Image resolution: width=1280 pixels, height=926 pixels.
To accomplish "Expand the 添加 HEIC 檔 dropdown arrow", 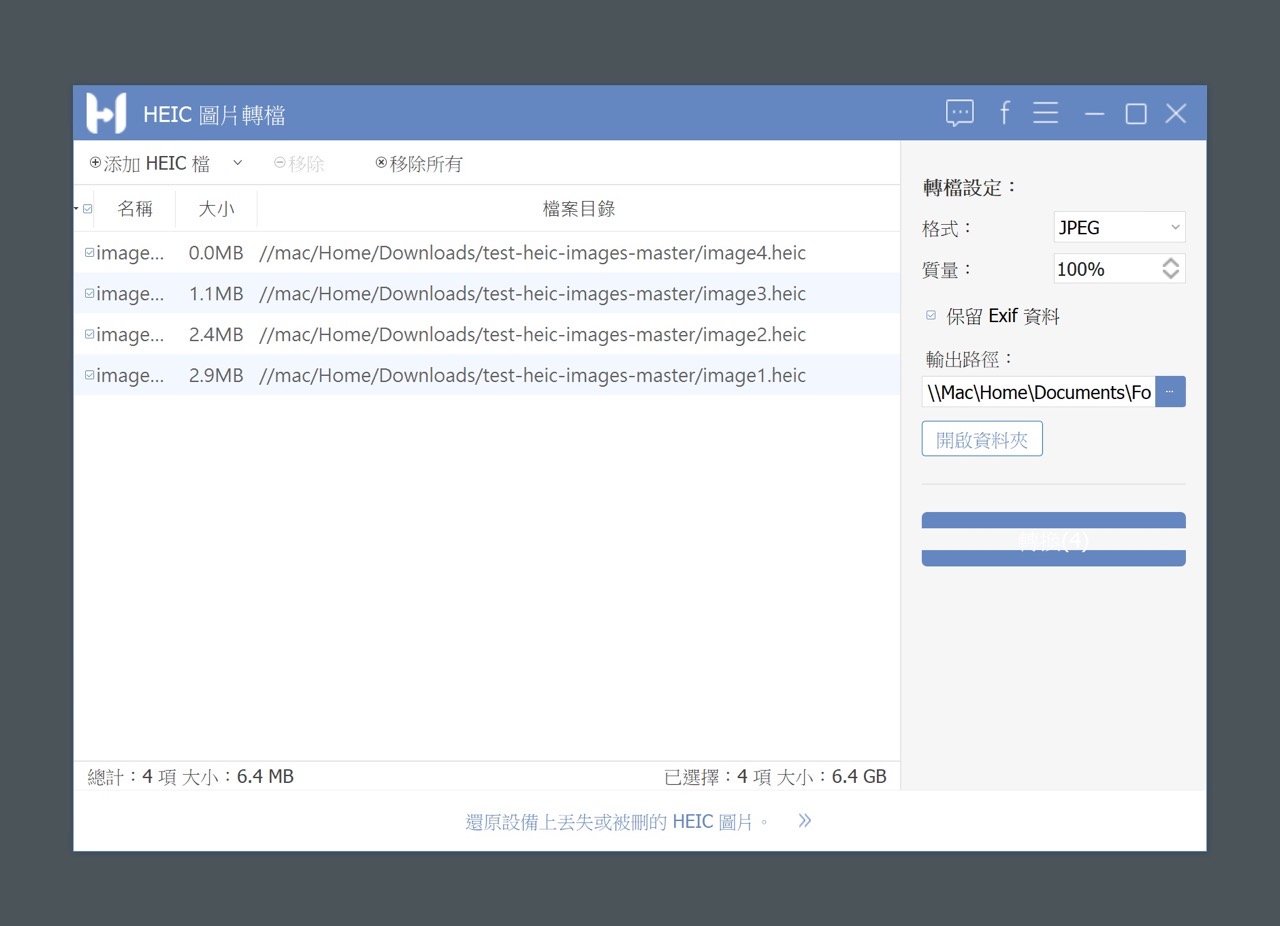I will pyautogui.click(x=237, y=162).
